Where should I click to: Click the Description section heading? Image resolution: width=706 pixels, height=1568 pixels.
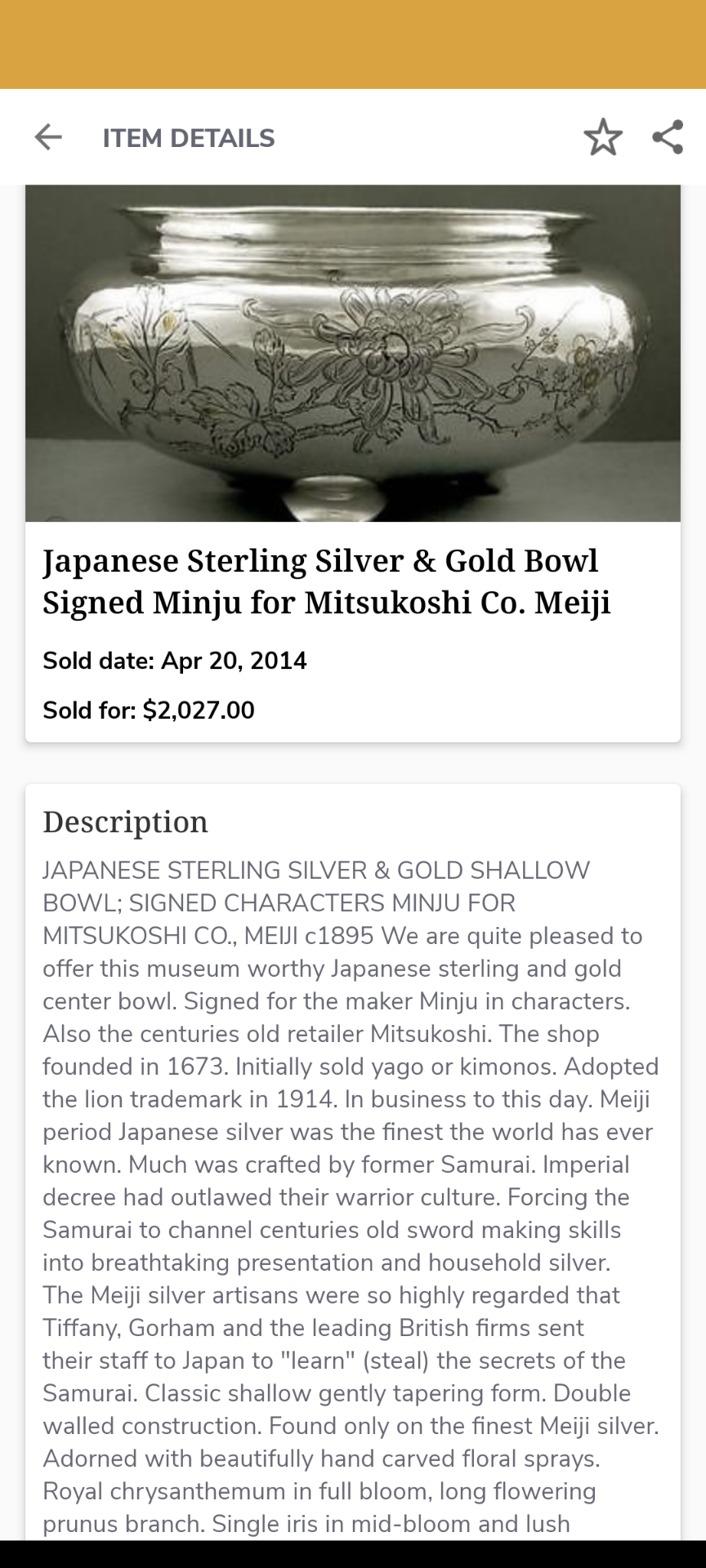pos(126,822)
